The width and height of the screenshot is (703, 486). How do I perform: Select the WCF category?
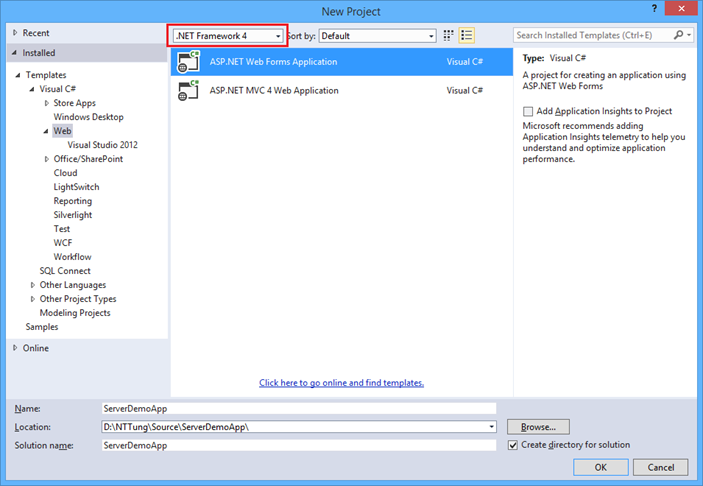tap(63, 243)
